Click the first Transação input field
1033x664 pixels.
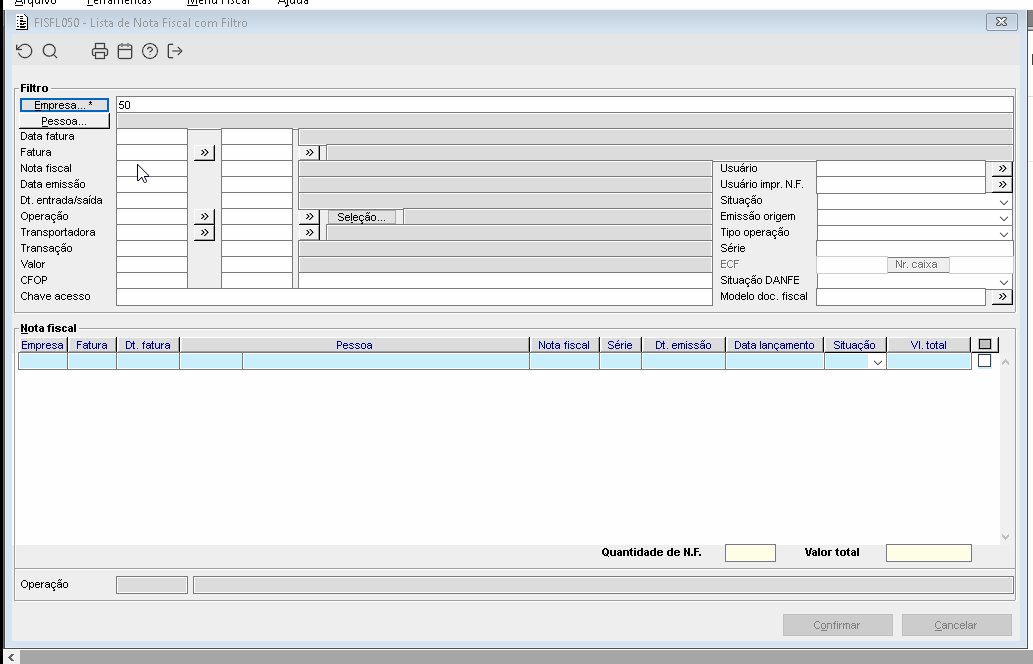coord(152,248)
